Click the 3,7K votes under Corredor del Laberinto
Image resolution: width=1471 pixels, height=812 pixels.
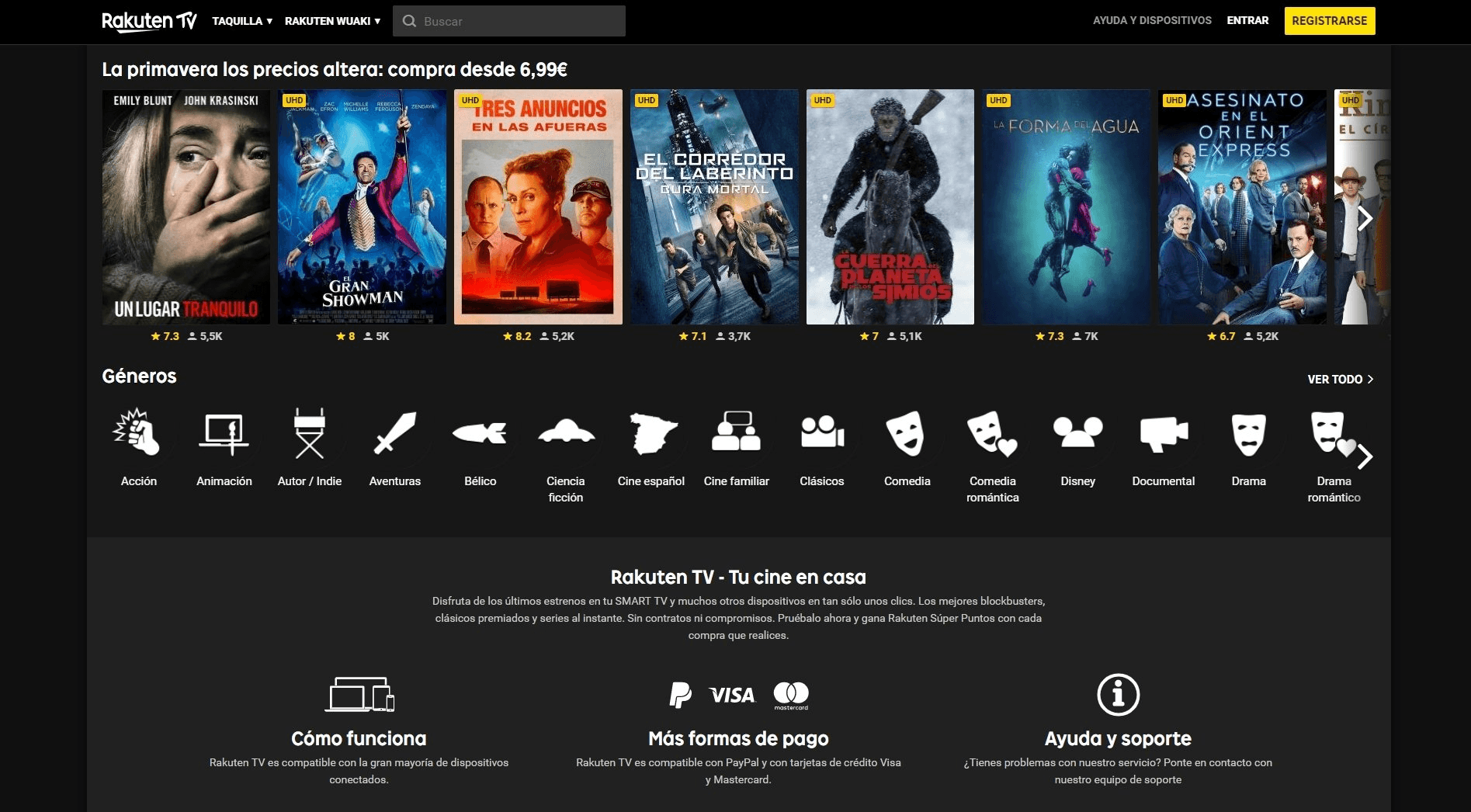coord(734,336)
